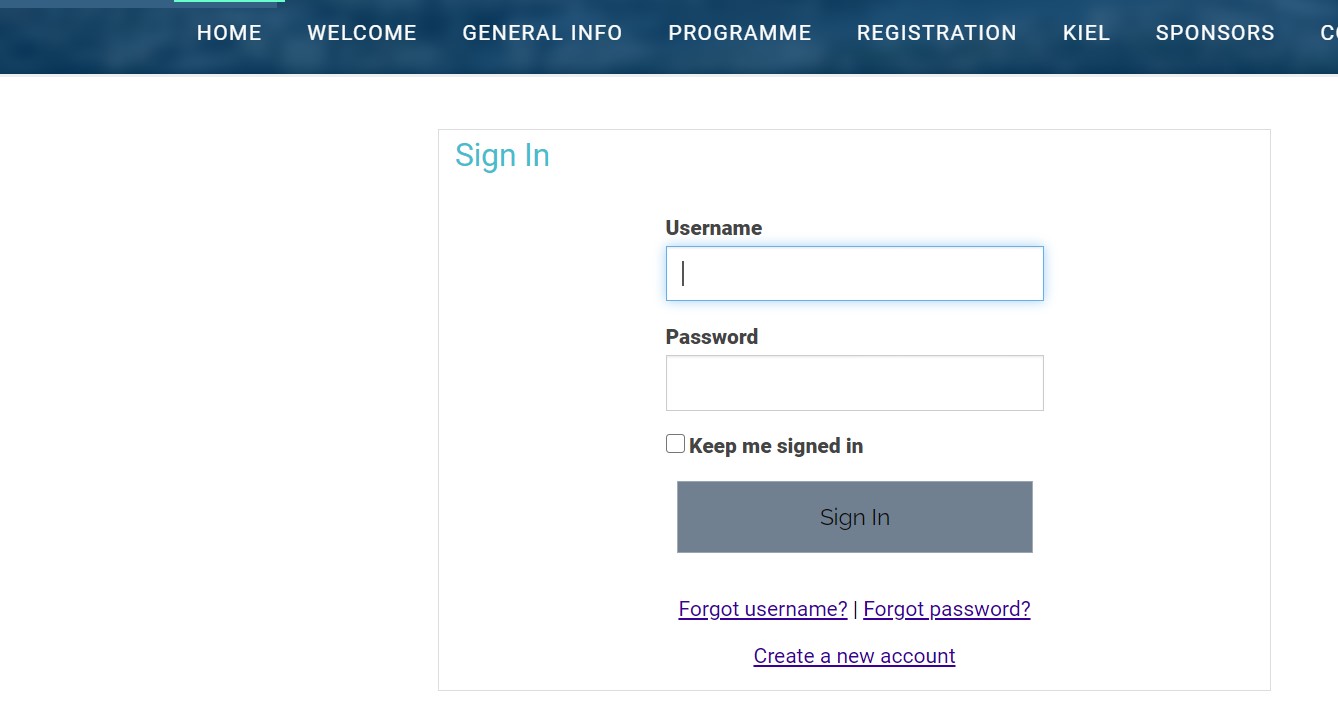Screen dimensions: 1338x703
Task: Click the Username field label
Action: click(714, 228)
